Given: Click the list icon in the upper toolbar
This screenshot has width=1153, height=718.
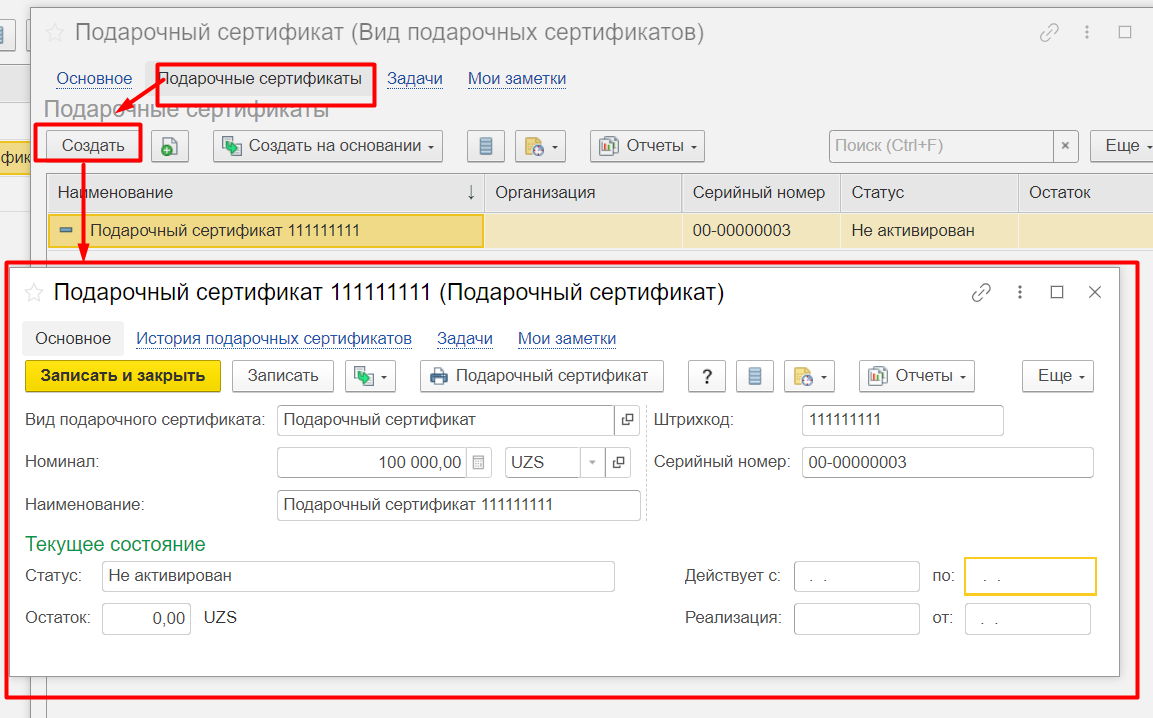Looking at the screenshot, I should tap(486, 146).
